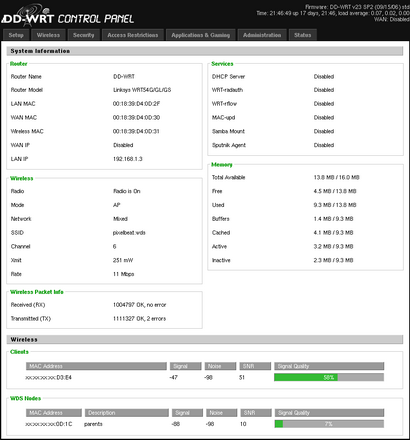The image size is (410, 440).
Task: Click the Transmitted (TX) packet count
Action: tap(139, 319)
